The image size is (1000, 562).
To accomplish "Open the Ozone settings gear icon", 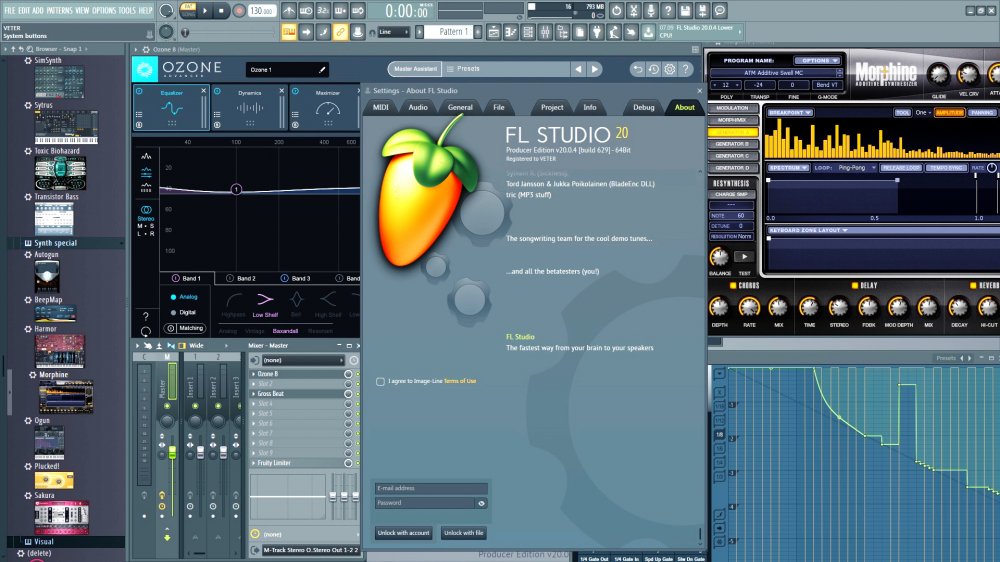I will (x=670, y=69).
